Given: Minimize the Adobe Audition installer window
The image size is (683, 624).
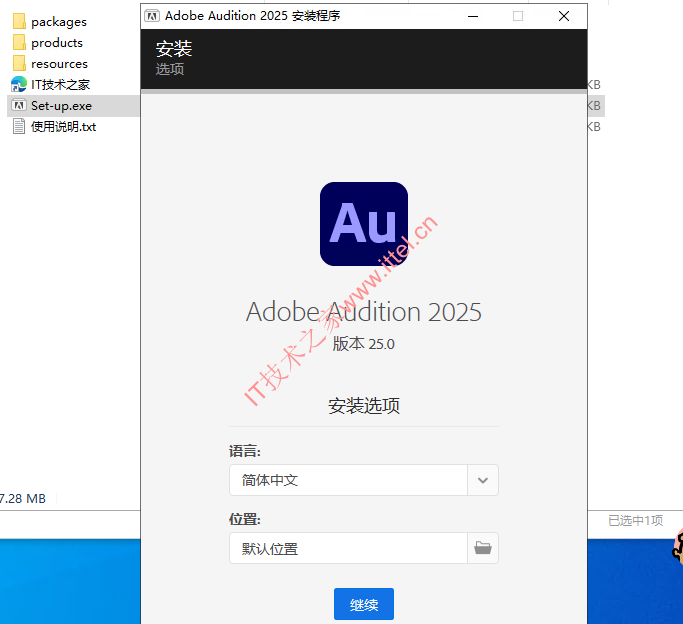Looking at the screenshot, I should click(473, 16).
